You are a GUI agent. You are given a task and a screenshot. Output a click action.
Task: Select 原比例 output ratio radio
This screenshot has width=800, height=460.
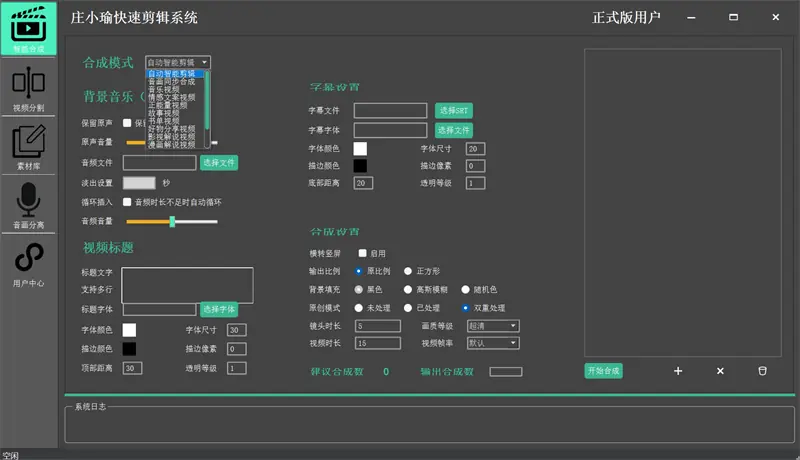[x=359, y=271]
